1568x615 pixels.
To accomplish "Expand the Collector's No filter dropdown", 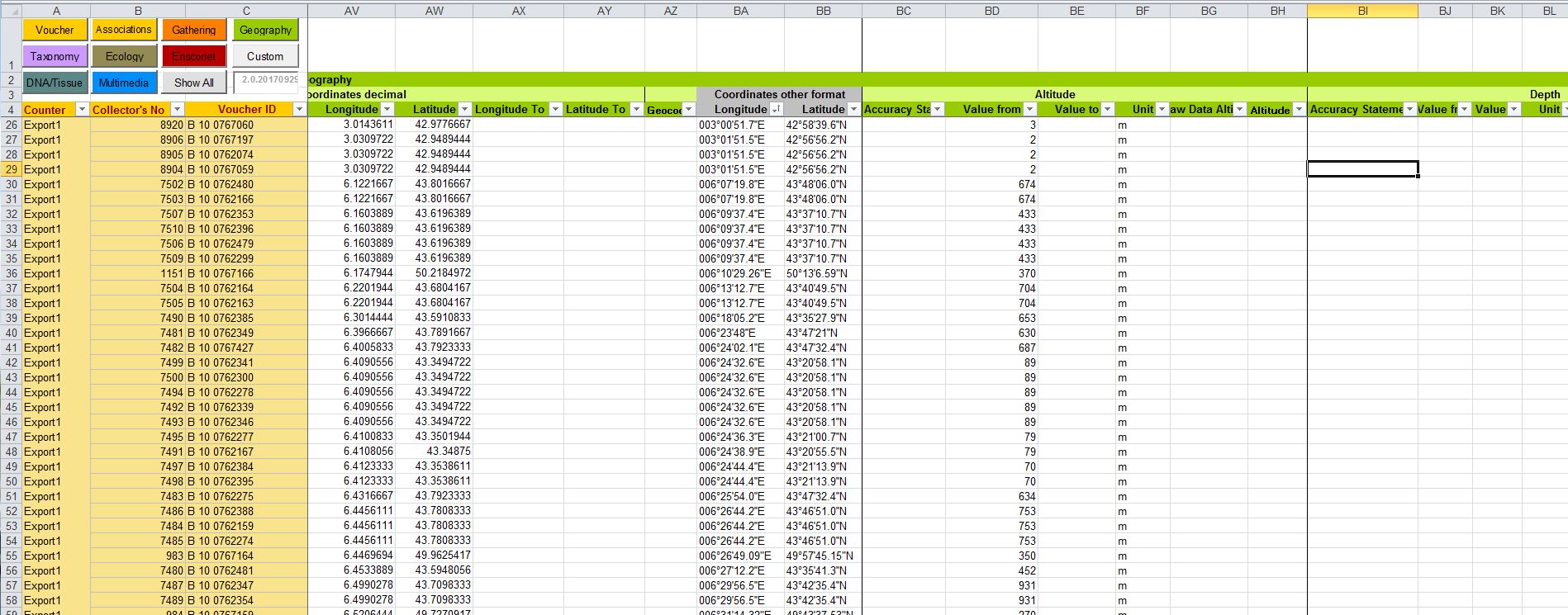I will point(177,110).
